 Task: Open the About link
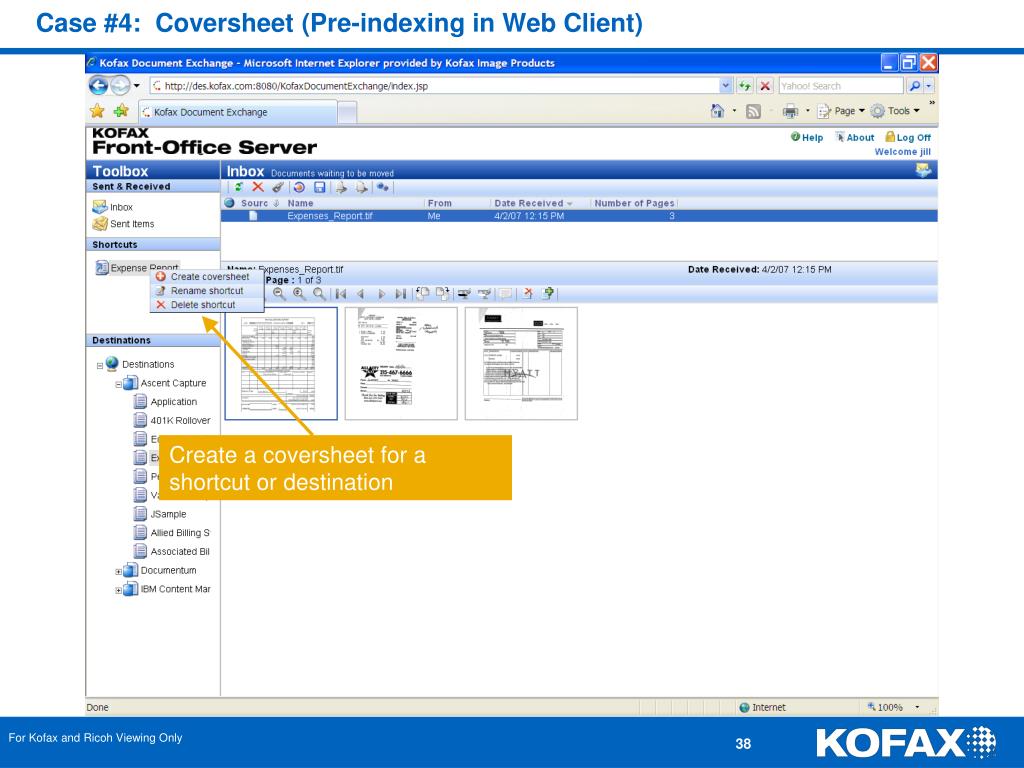855,137
